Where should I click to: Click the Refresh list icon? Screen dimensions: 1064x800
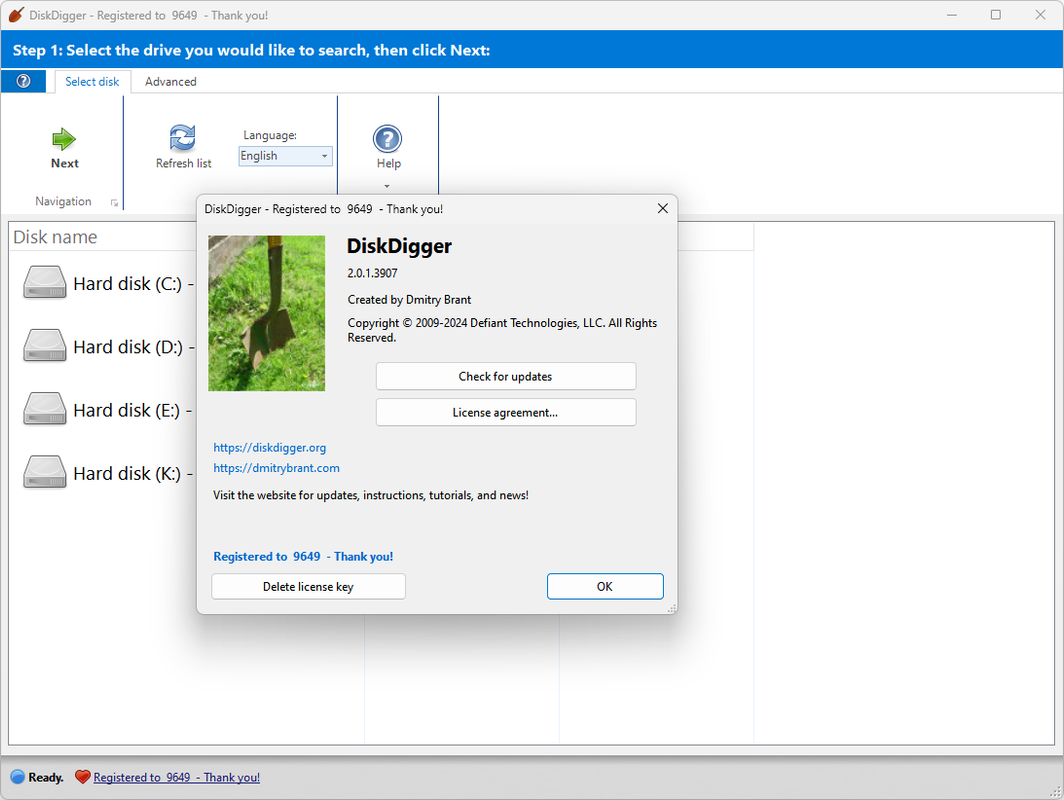(183, 138)
